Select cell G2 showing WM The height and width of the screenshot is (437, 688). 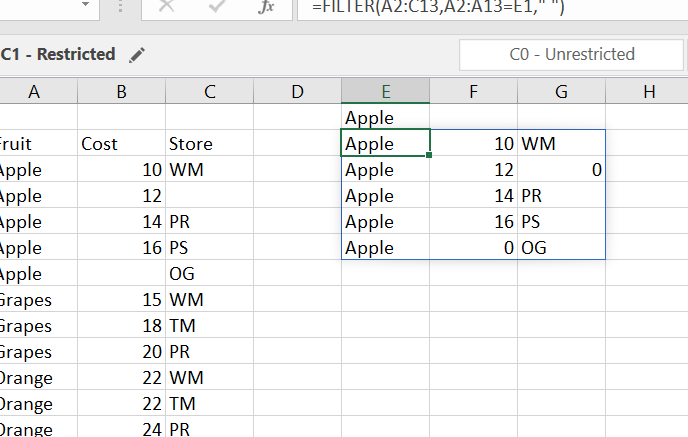[x=562, y=143]
